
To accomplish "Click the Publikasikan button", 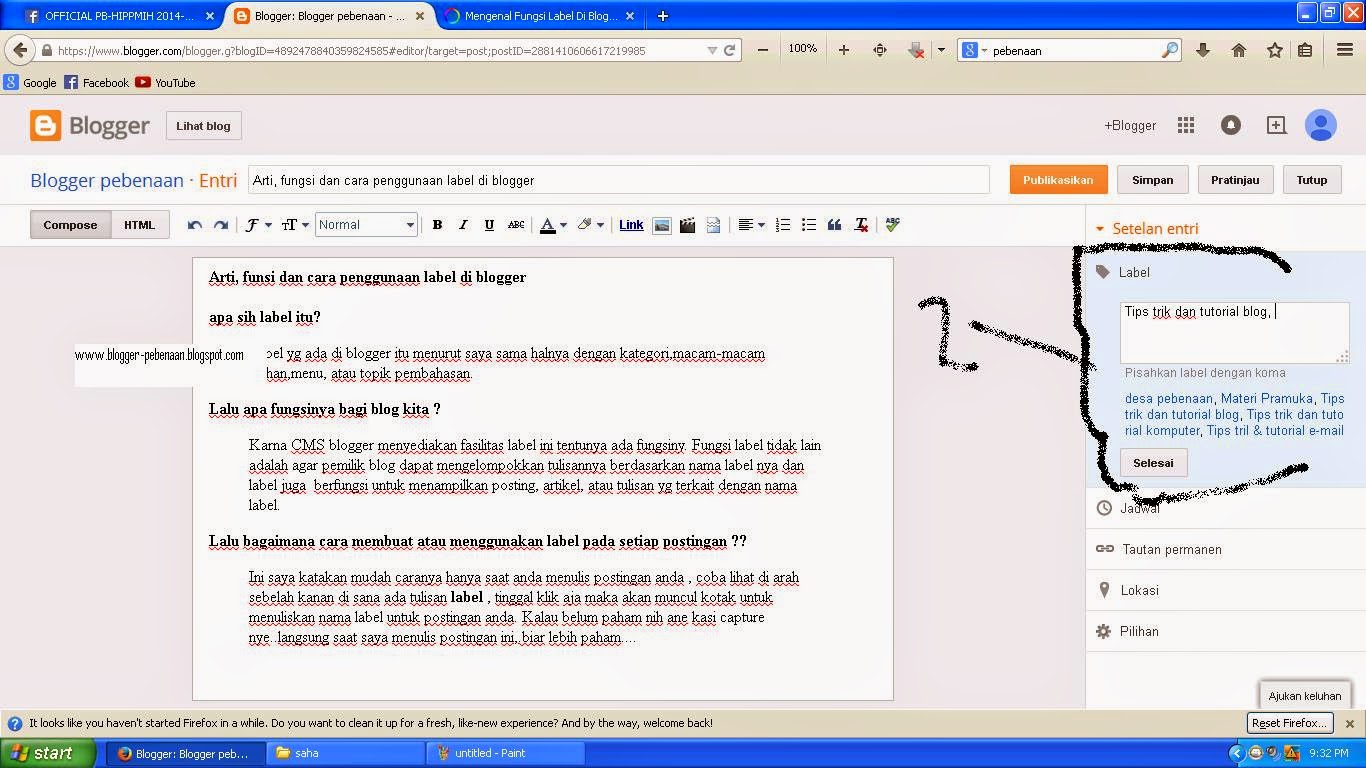I will [x=1058, y=180].
